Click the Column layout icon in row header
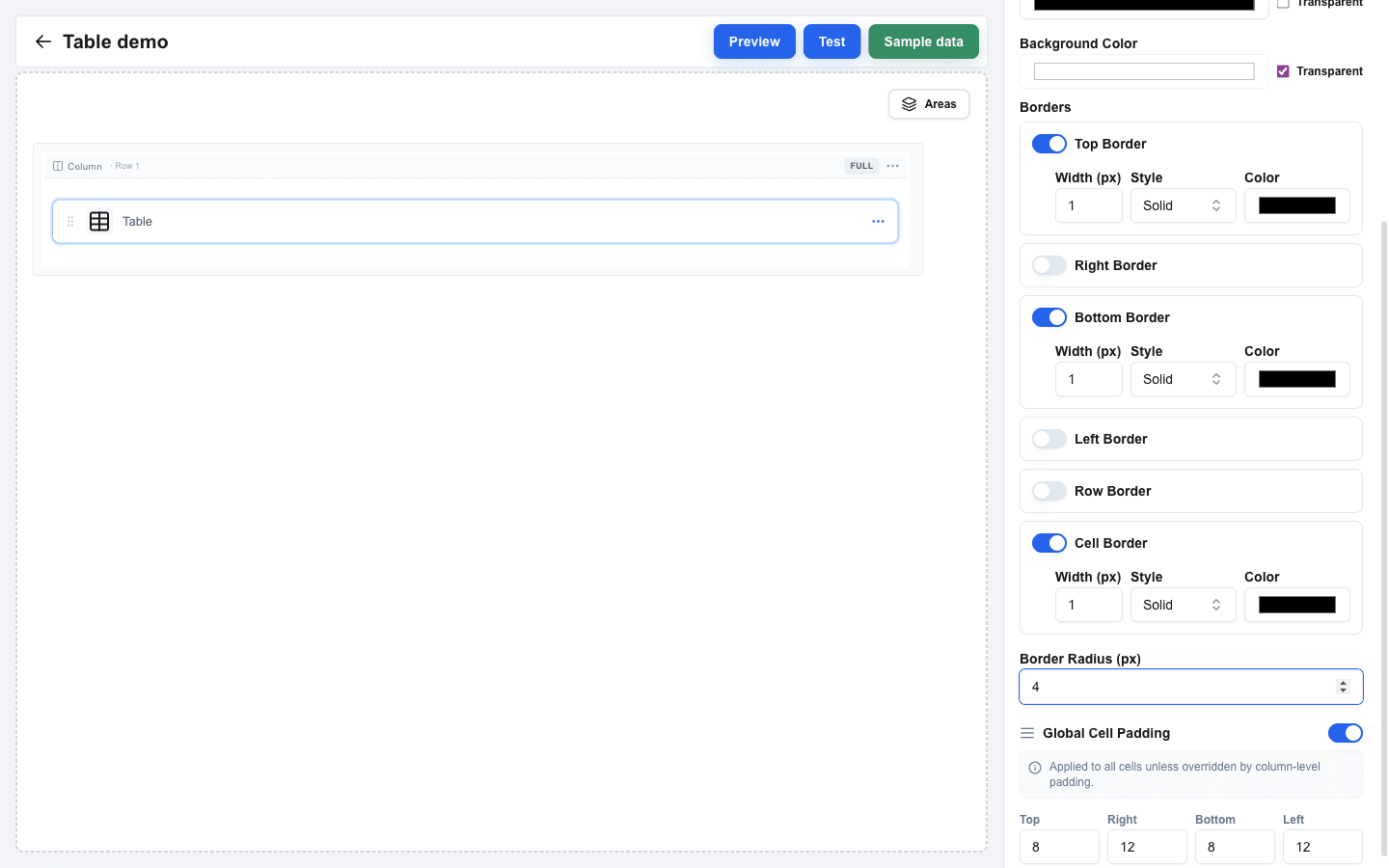 pos(58,166)
